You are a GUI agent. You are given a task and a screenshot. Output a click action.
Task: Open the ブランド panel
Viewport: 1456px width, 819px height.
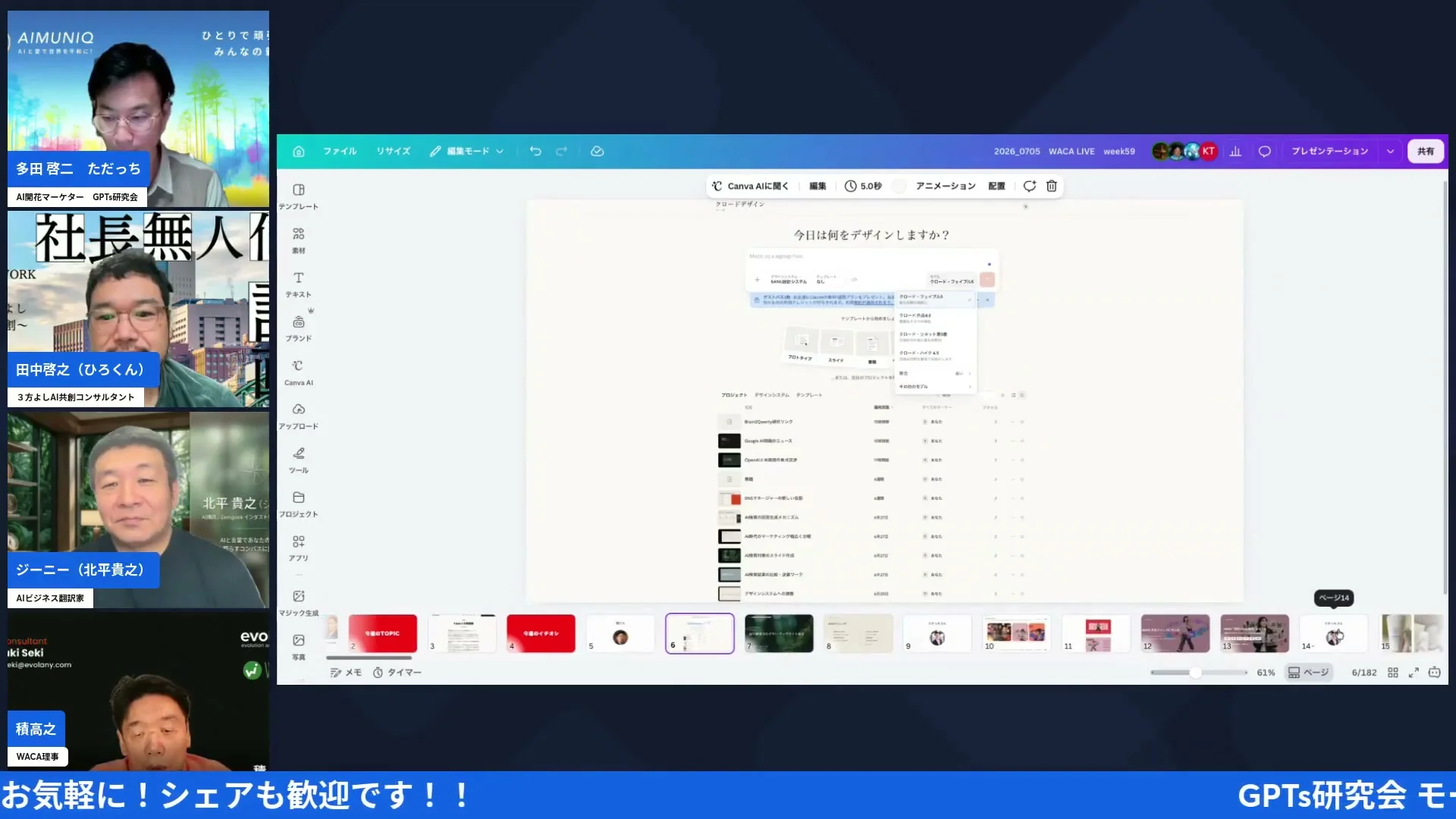pyautogui.click(x=299, y=328)
